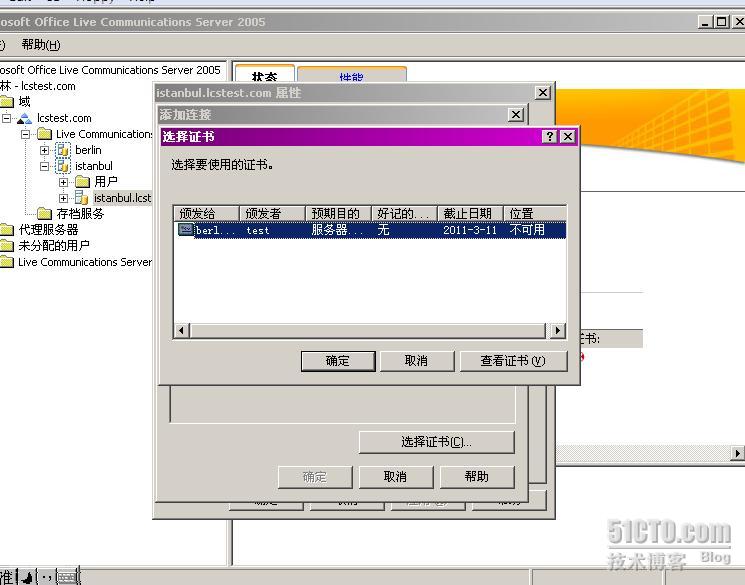The image size is (745, 585).
Task: Close the 选择证书 dialog
Action: pyautogui.click(x=568, y=137)
